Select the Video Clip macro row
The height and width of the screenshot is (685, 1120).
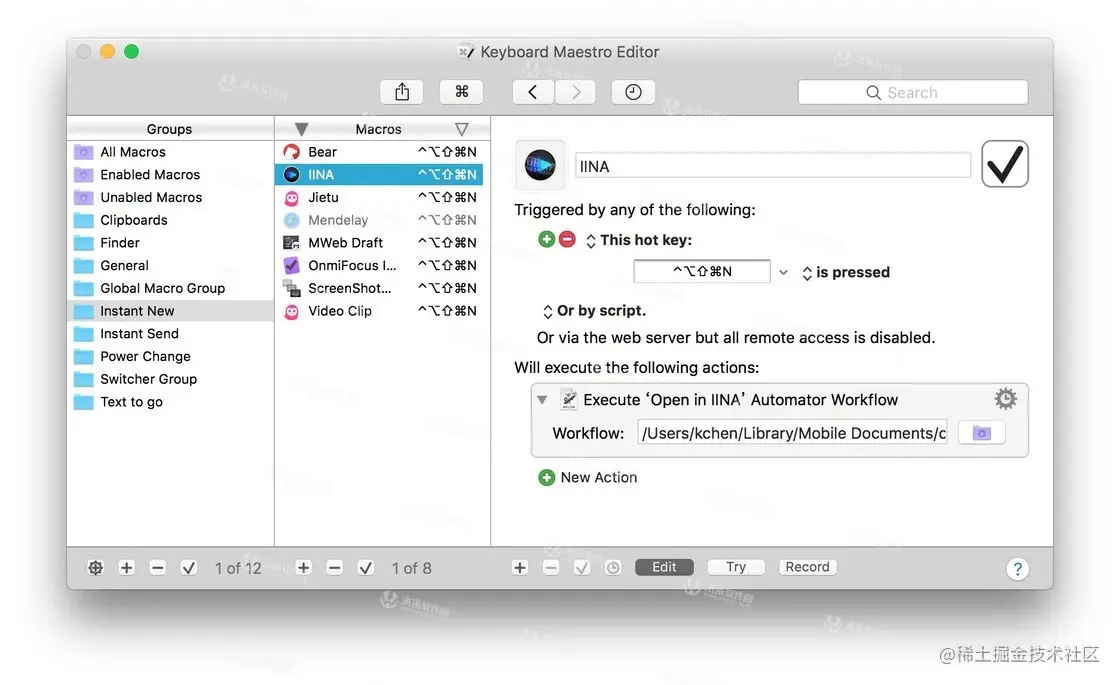tap(379, 311)
